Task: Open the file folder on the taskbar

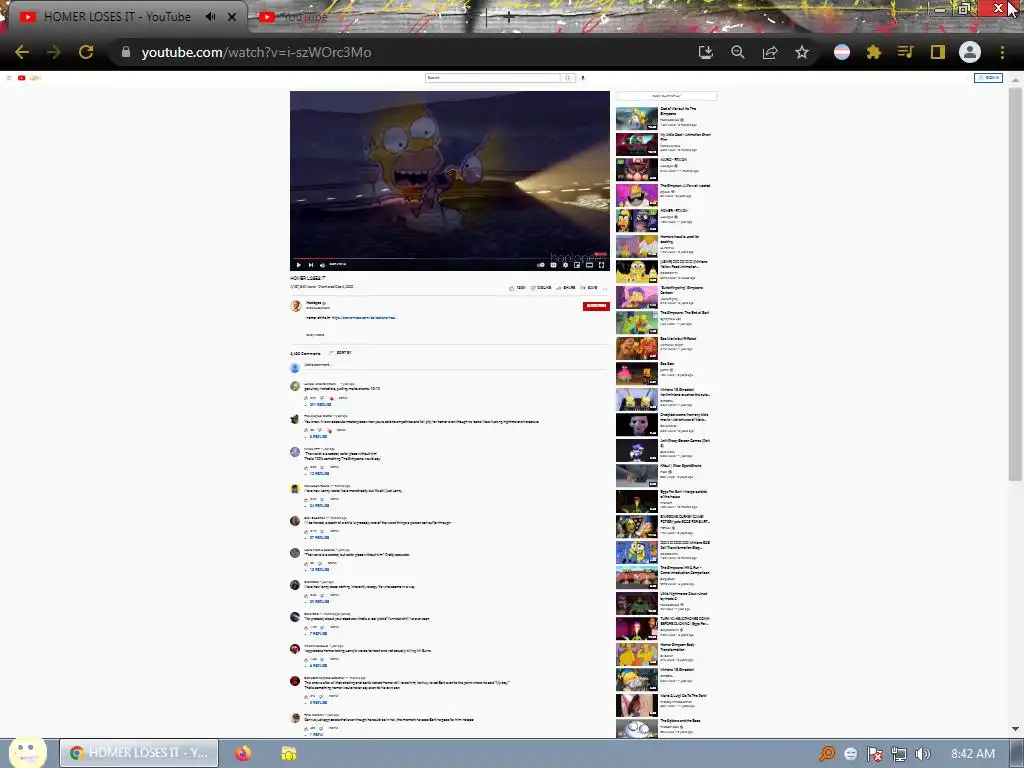Action: tap(289, 753)
